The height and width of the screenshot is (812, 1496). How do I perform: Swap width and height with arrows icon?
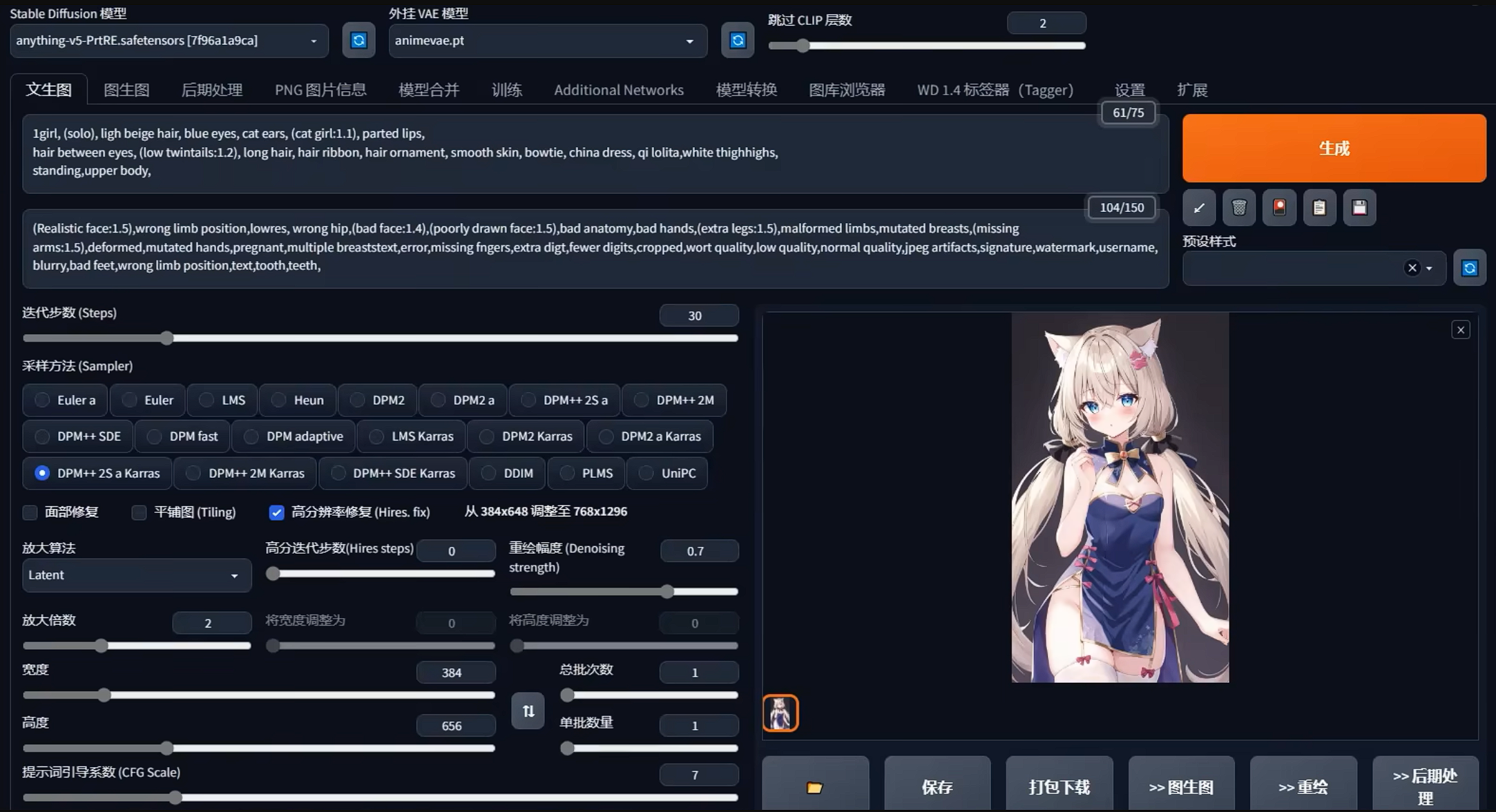[x=528, y=710]
